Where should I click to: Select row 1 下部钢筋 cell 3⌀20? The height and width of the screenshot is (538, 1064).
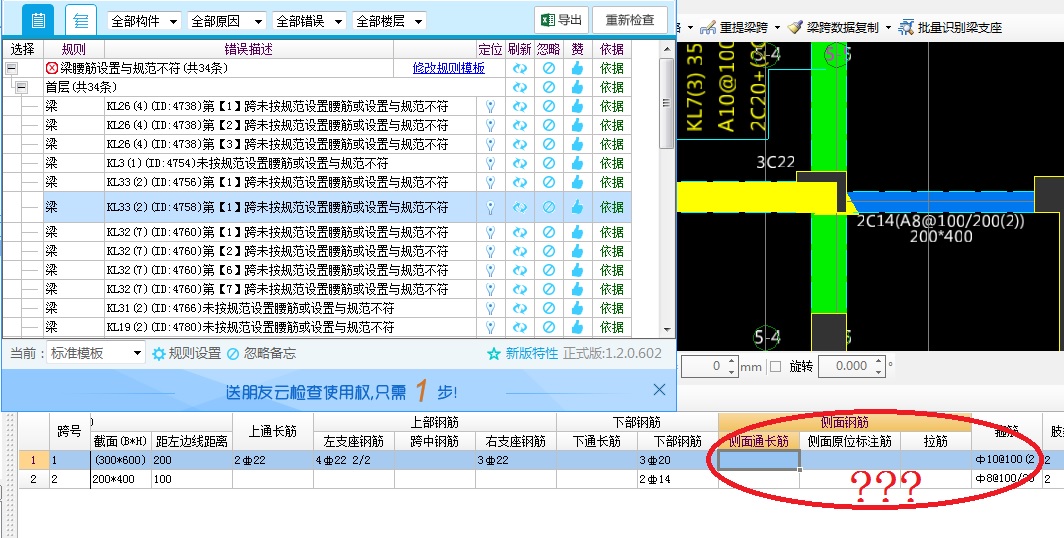678,460
